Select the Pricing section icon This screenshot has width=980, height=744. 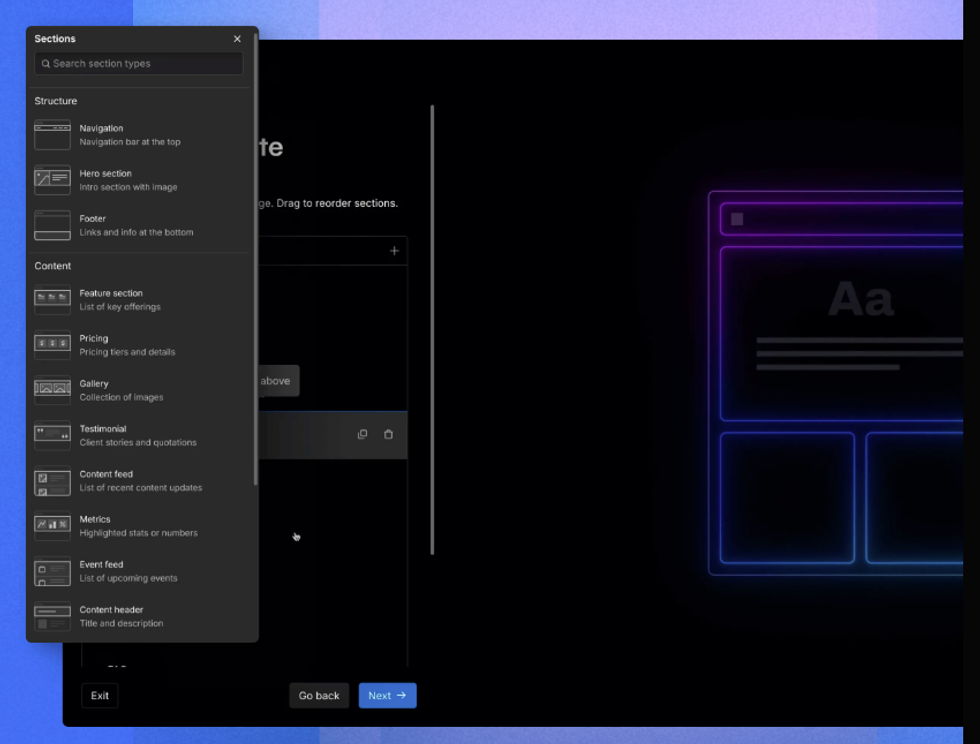(x=52, y=345)
